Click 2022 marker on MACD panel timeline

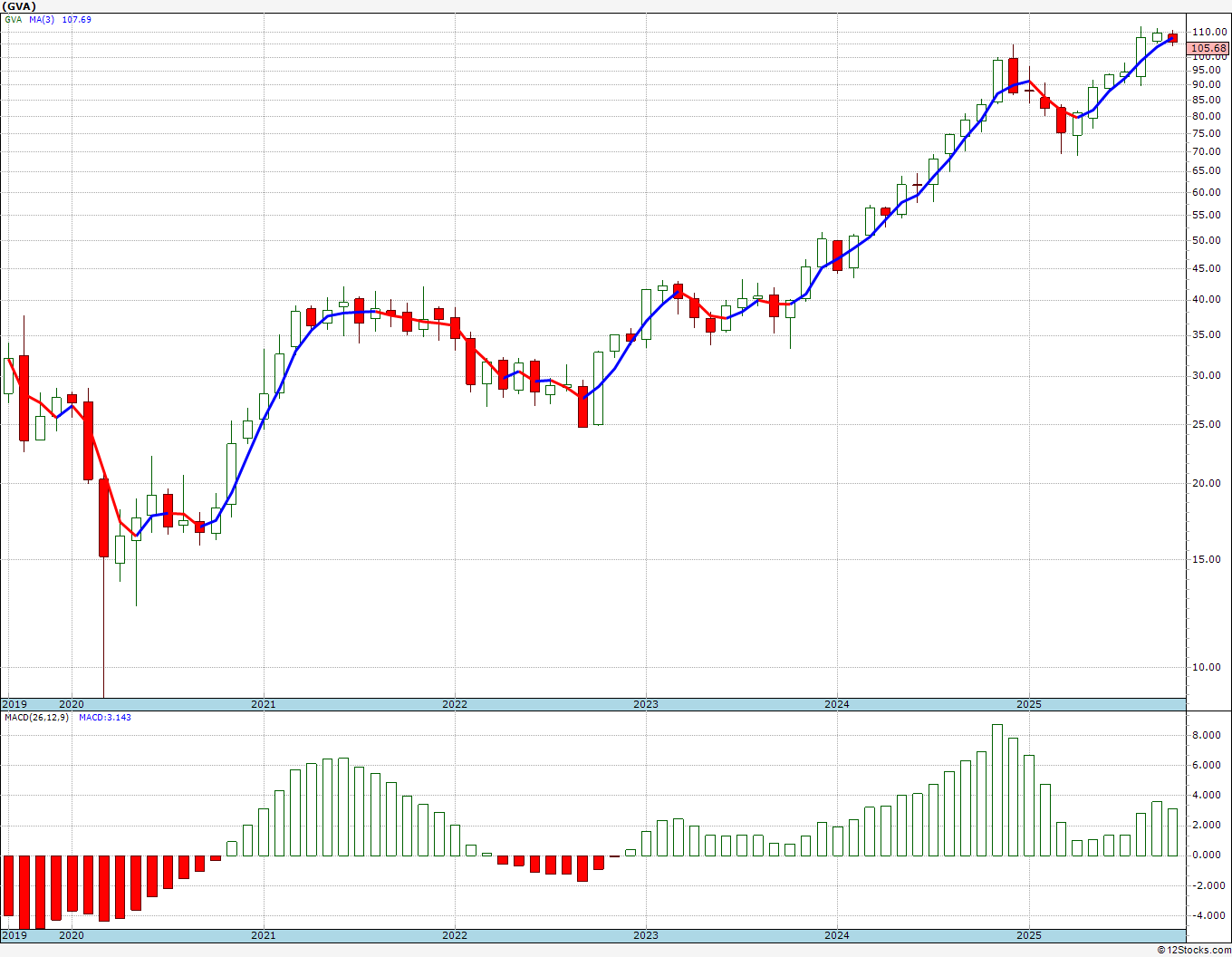pos(455,935)
